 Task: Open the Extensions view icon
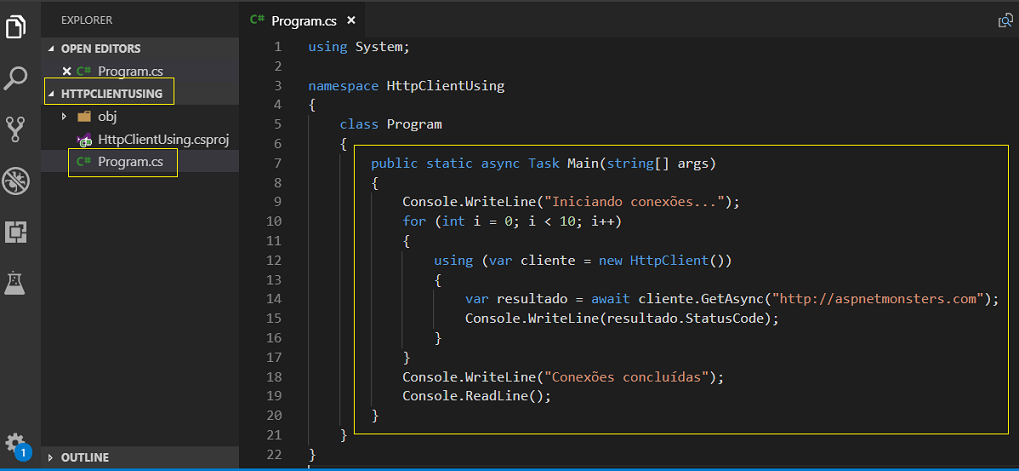[16, 232]
